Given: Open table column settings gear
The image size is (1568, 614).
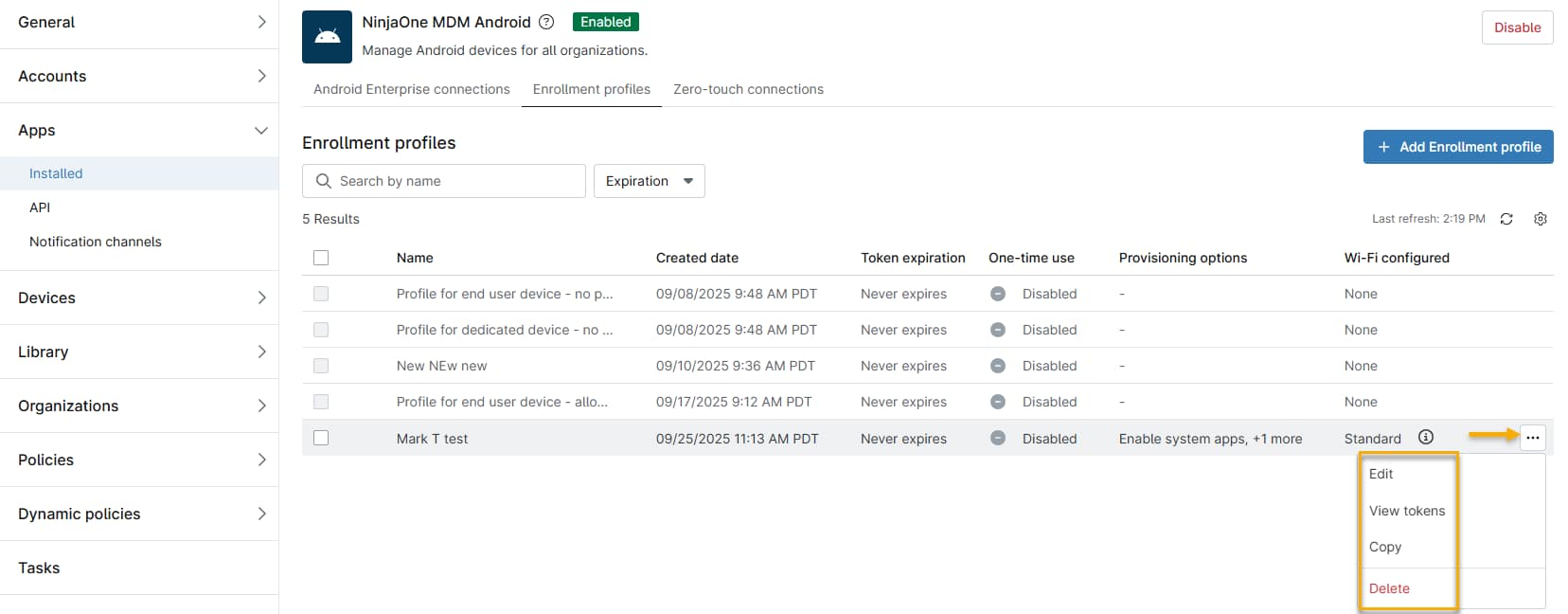Looking at the screenshot, I should click(x=1541, y=219).
